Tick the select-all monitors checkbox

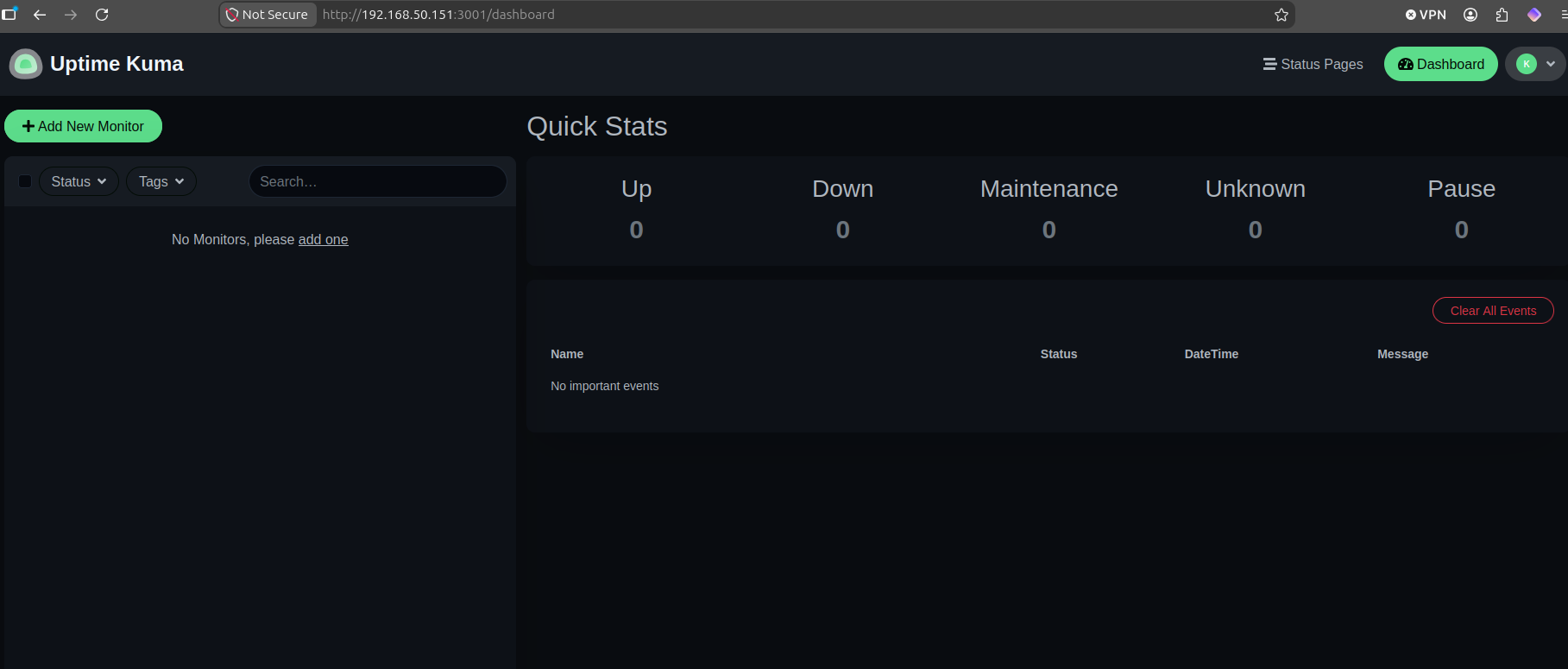point(25,181)
